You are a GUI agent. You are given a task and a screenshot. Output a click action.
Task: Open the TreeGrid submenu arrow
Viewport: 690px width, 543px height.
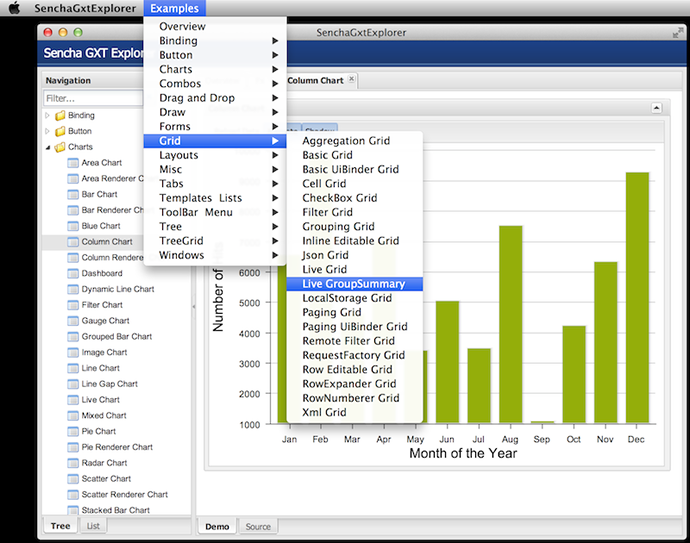(275, 241)
